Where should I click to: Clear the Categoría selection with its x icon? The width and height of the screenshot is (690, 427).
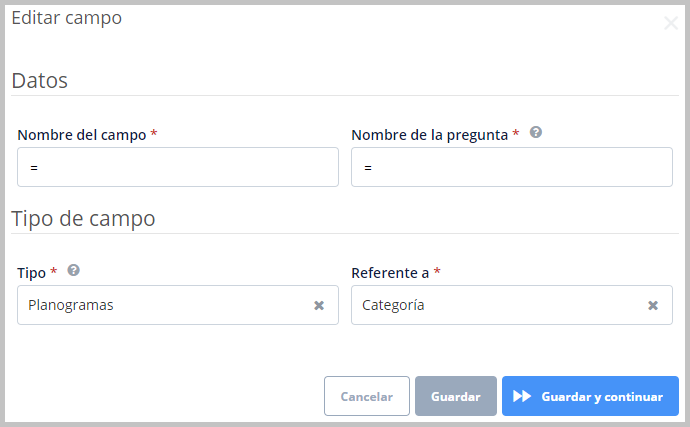point(653,305)
